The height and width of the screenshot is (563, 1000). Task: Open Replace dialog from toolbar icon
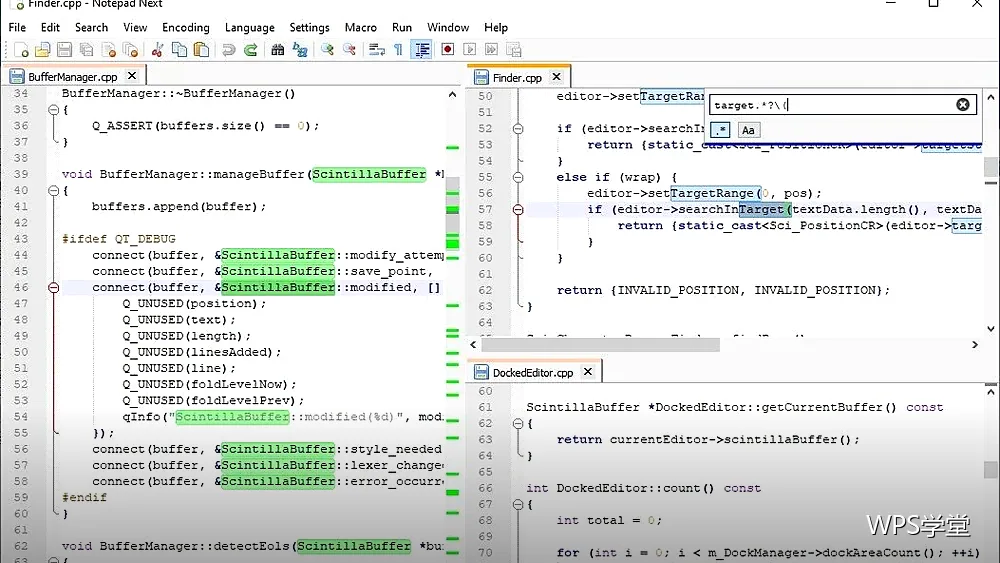point(300,50)
